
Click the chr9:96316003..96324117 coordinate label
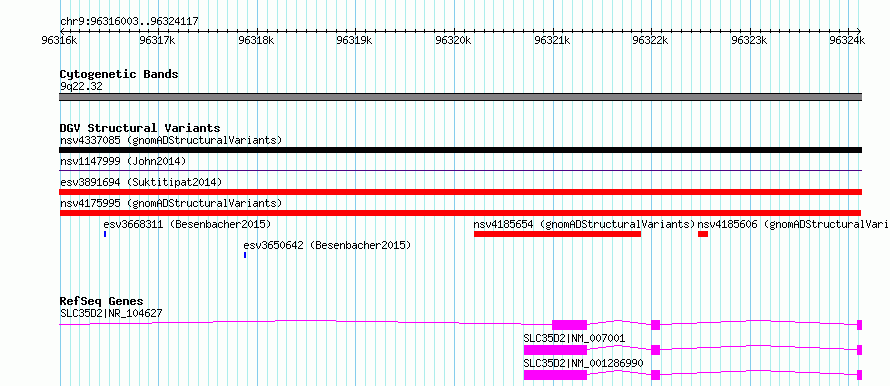tap(129, 22)
